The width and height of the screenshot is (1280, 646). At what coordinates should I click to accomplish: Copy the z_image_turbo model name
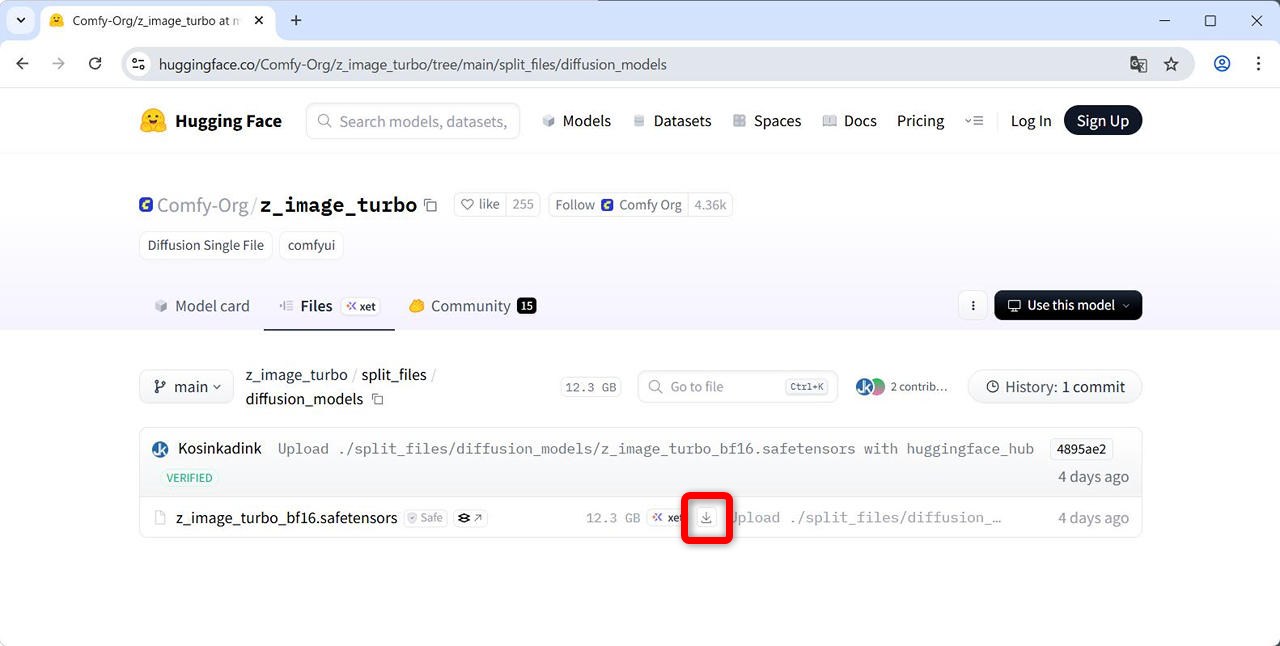point(431,205)
